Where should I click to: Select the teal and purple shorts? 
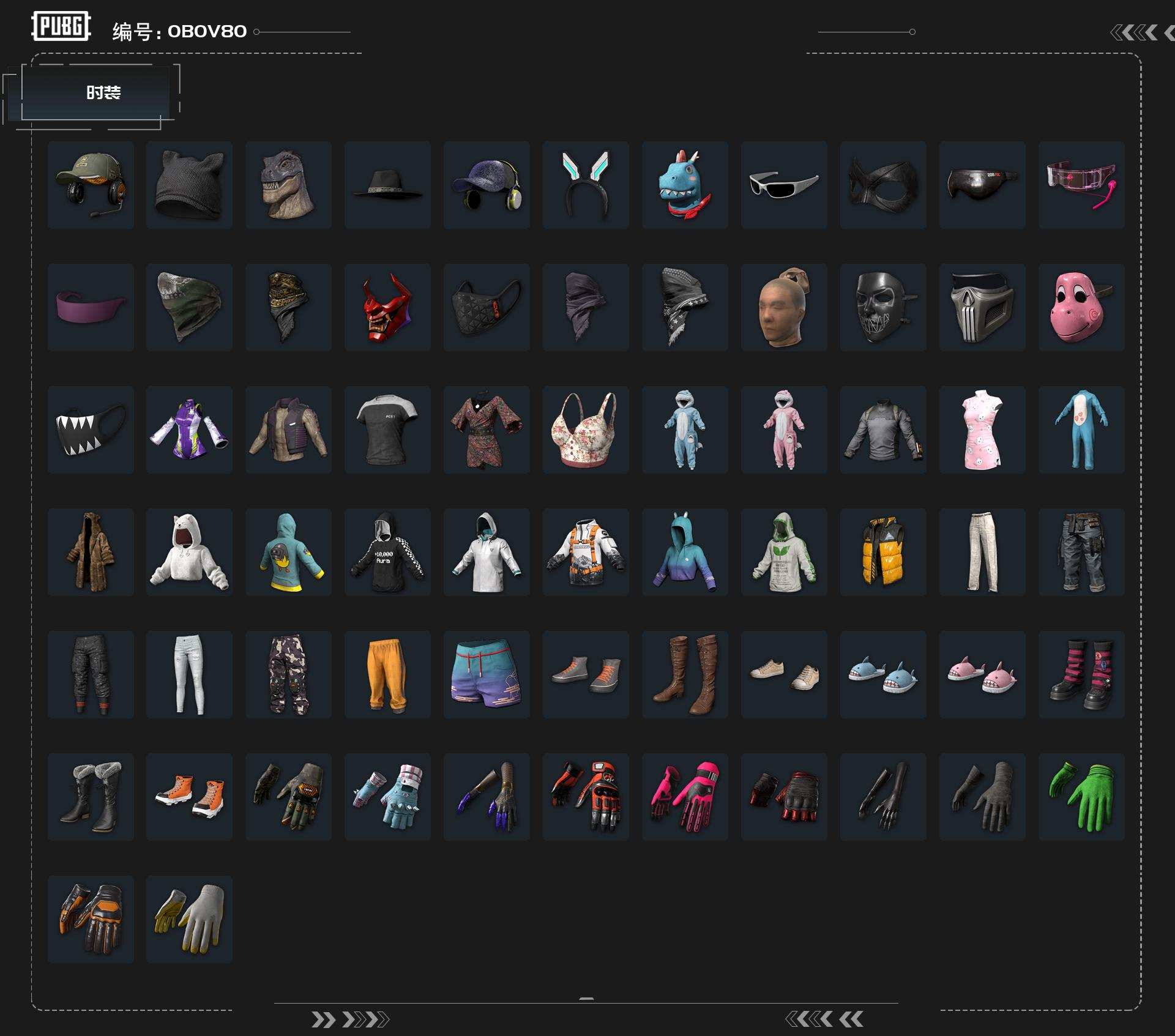click(x=487, y=674)
